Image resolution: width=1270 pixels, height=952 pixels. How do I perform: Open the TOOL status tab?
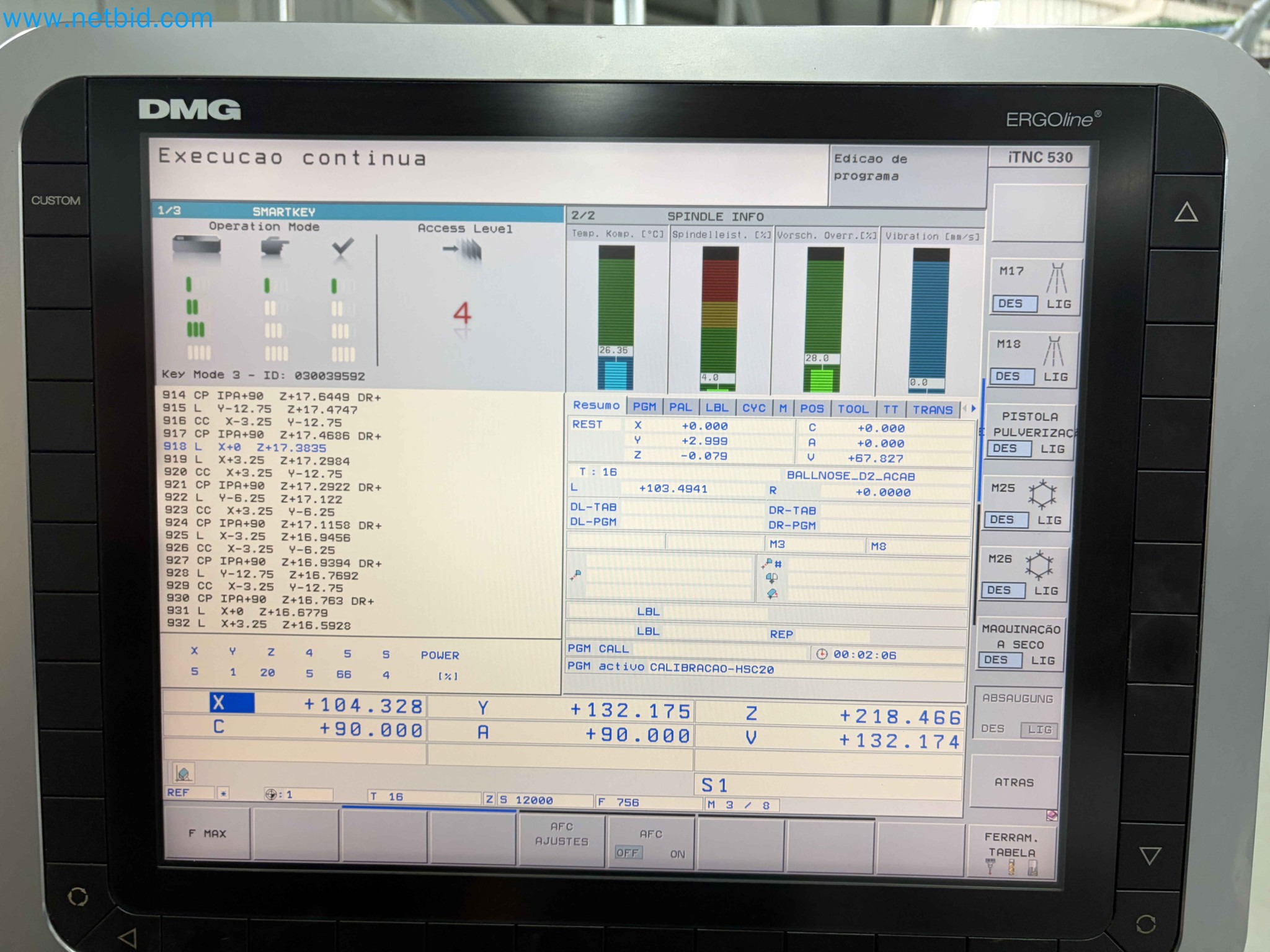click(x=853, y=409)
